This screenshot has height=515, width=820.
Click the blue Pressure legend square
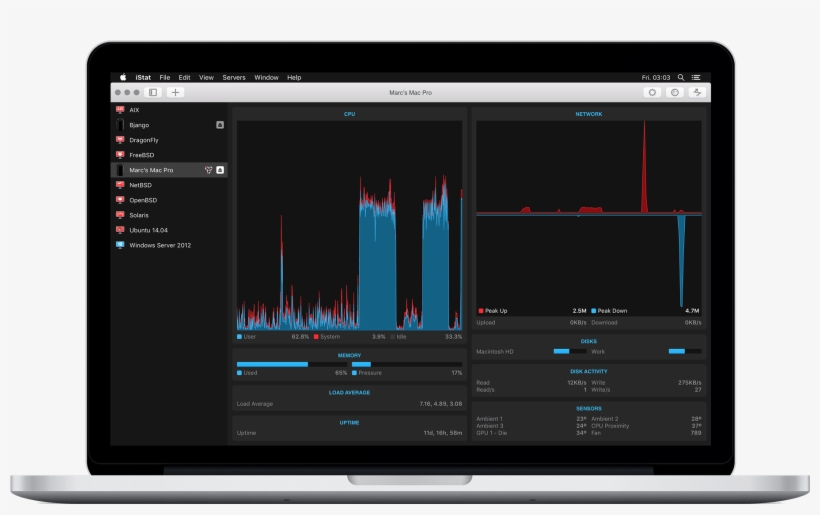point(355,373)
